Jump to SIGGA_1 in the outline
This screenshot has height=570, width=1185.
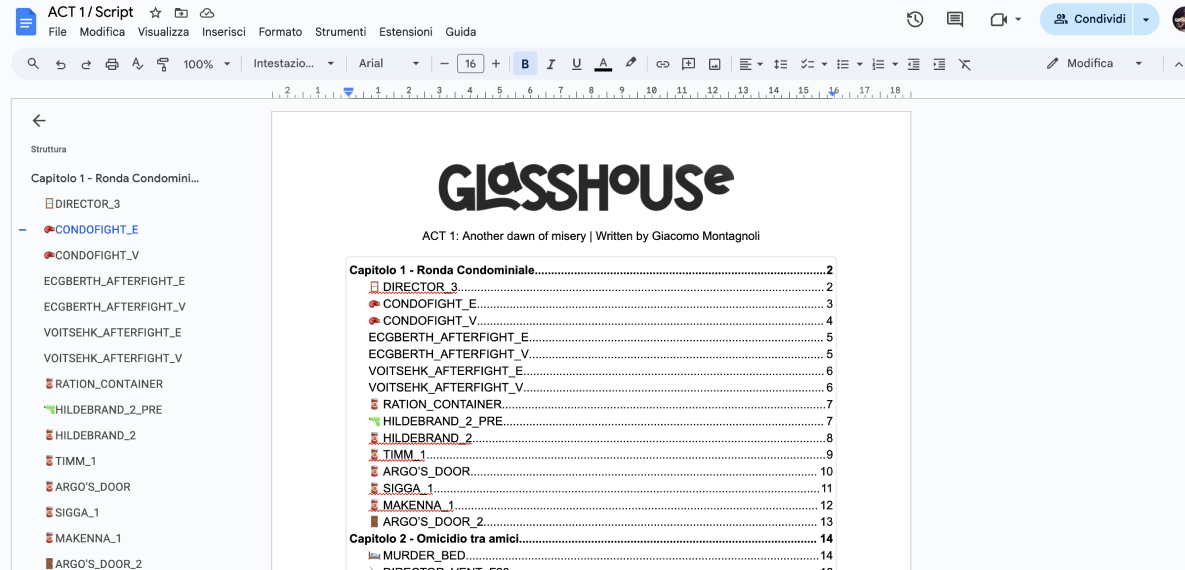tap(71, 513)
